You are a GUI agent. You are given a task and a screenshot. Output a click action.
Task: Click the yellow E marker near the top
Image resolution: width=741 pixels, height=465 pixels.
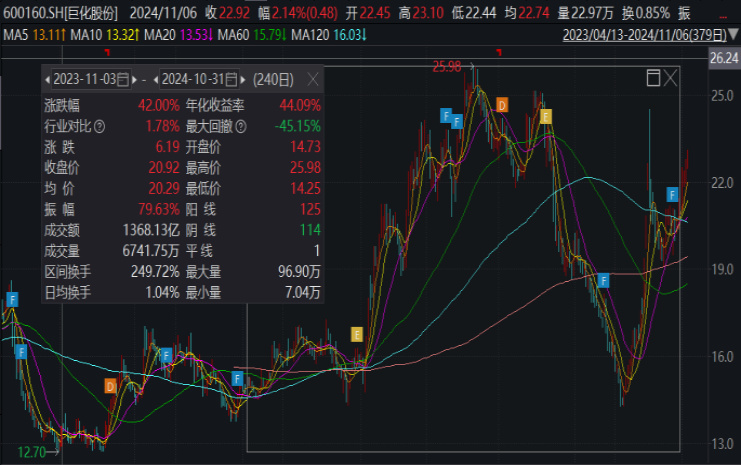546,116
